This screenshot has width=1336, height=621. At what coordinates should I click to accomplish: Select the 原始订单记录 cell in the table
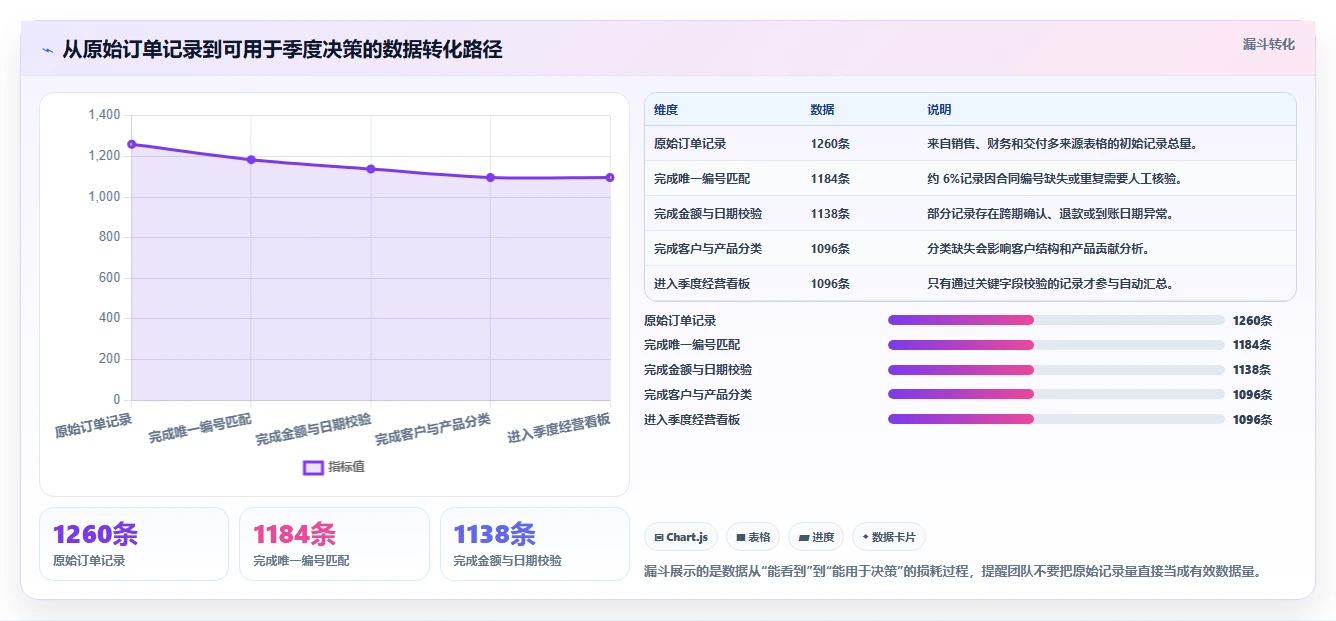click(x=690, y=144)
